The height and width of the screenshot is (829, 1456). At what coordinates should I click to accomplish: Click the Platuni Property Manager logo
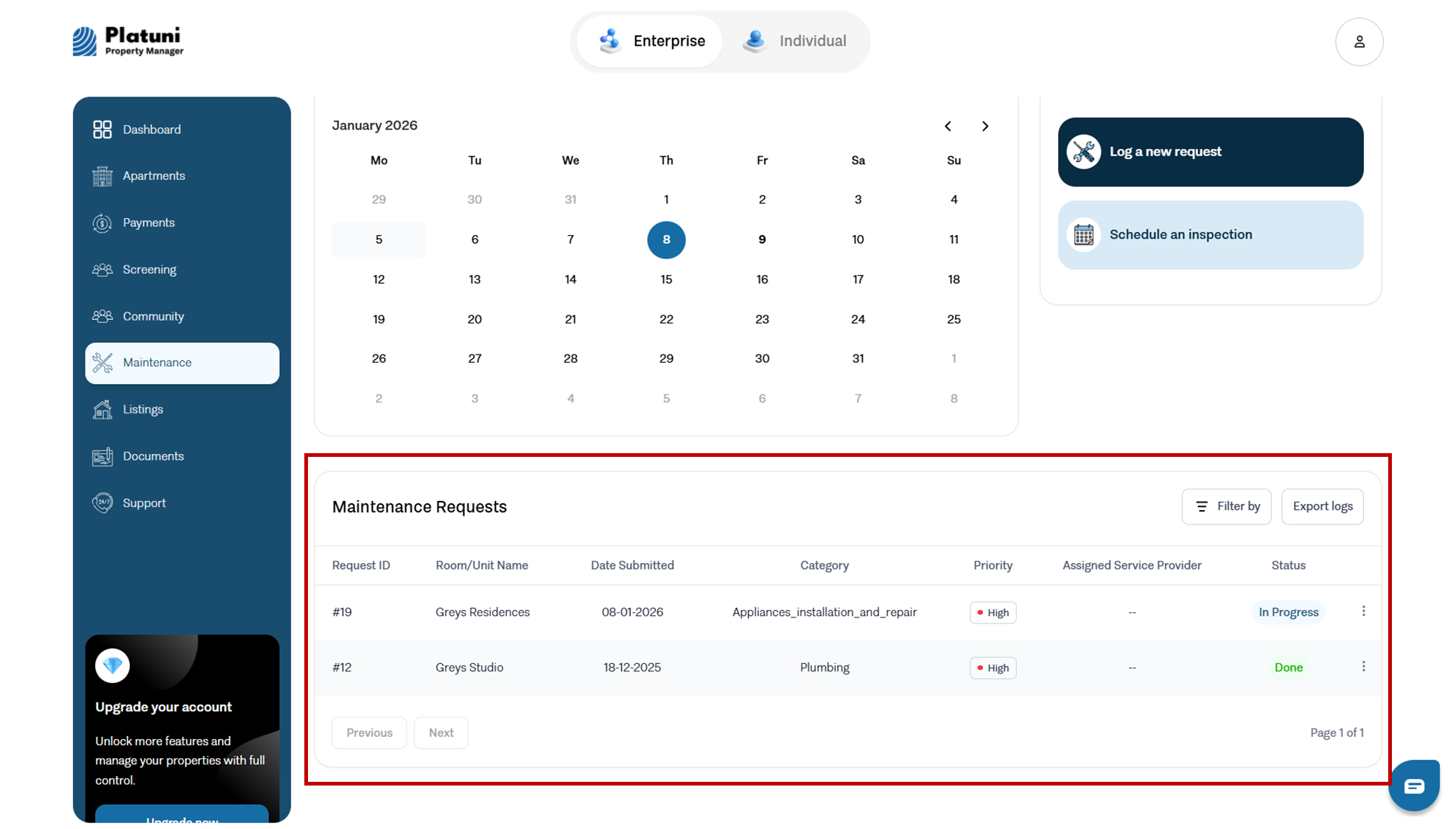tap(128, 41)
